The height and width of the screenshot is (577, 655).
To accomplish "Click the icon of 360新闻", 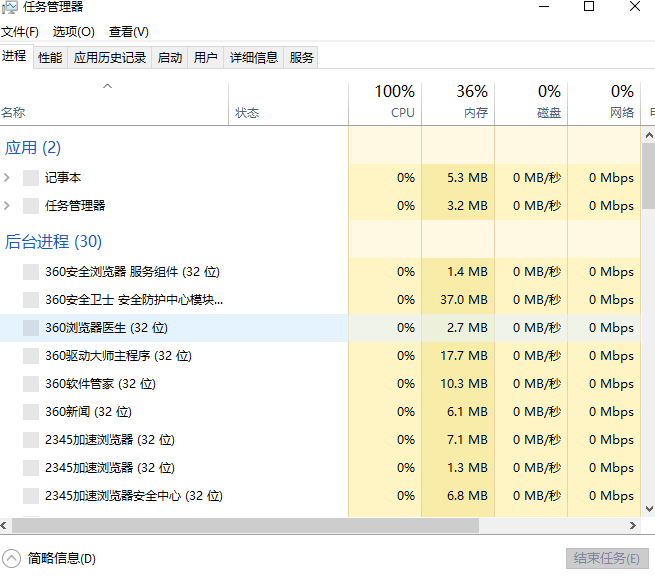I will 31,412.
